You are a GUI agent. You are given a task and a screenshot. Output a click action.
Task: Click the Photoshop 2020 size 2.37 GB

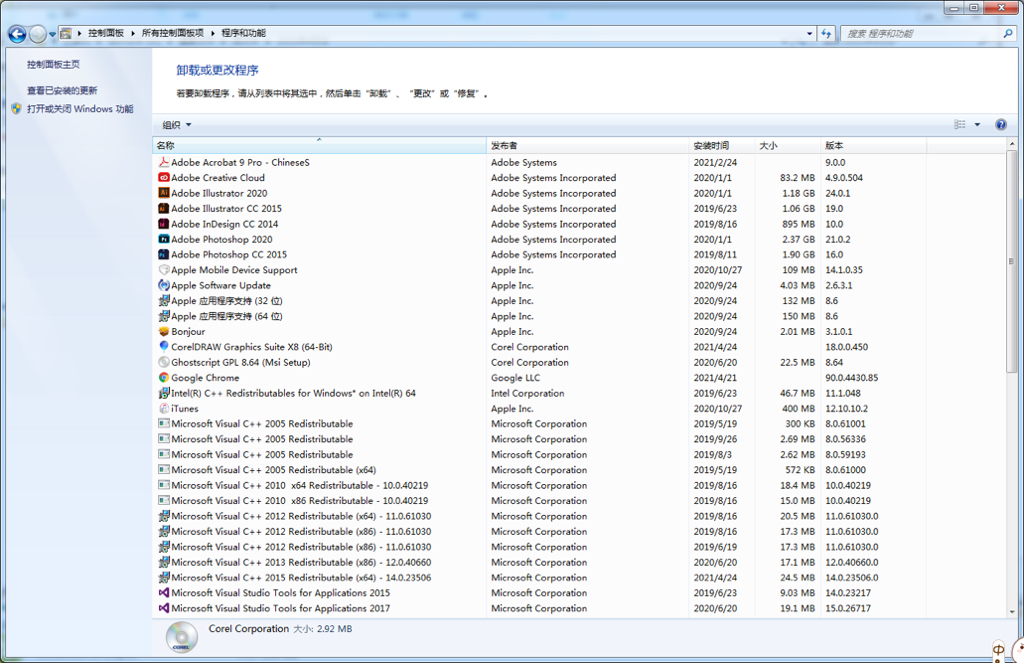point(798,239)
